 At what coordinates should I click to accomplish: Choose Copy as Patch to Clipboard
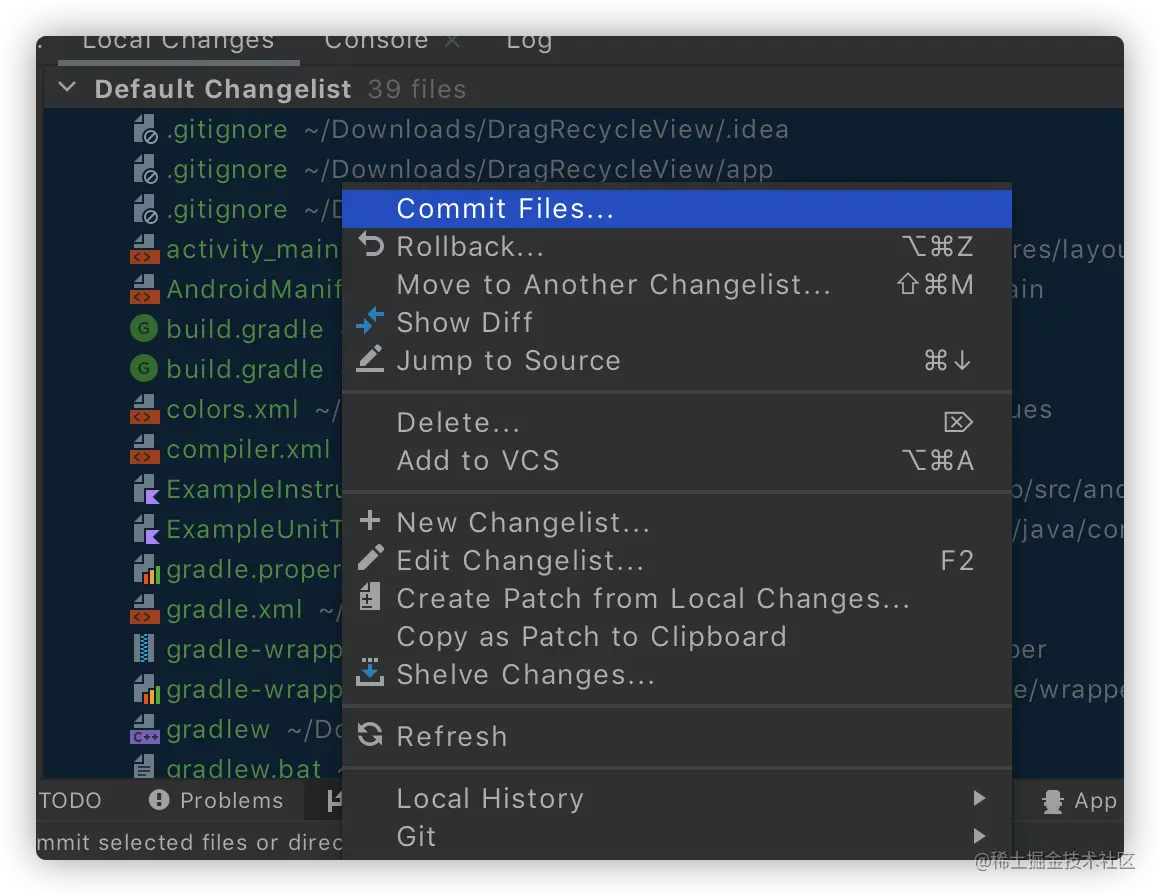point(591,637)
